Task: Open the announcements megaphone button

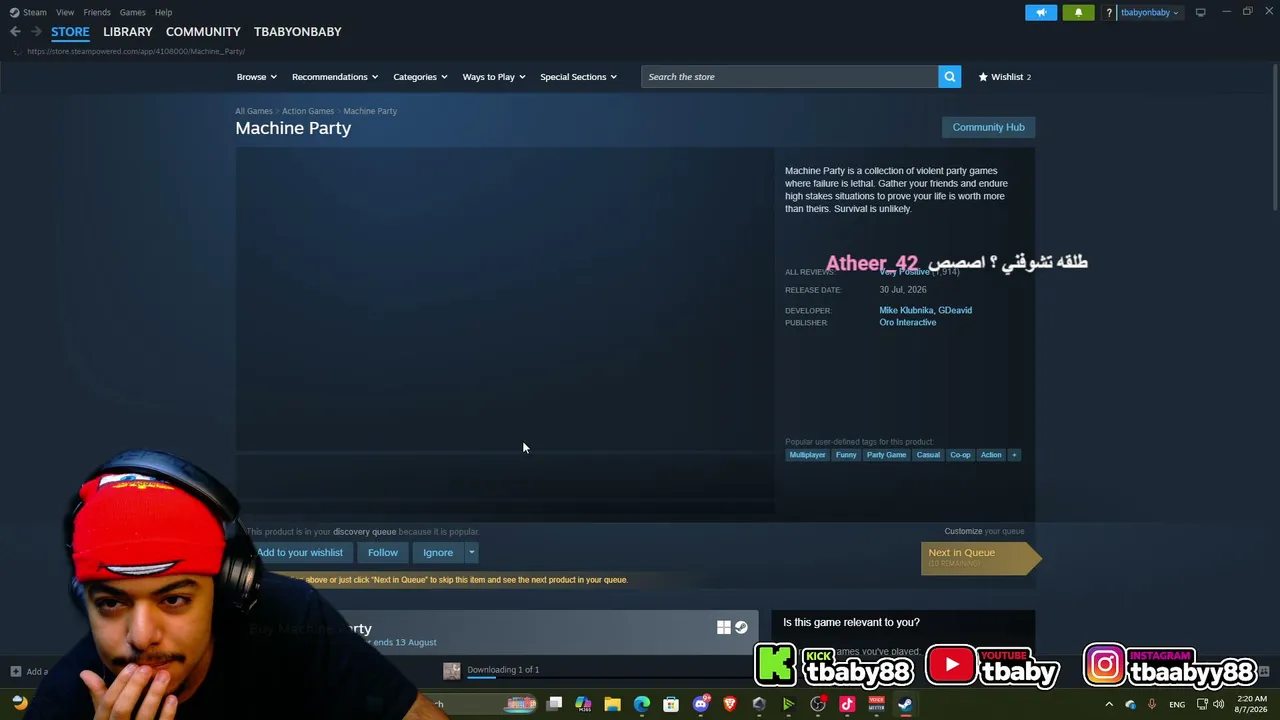Action: coord(1041,12)
